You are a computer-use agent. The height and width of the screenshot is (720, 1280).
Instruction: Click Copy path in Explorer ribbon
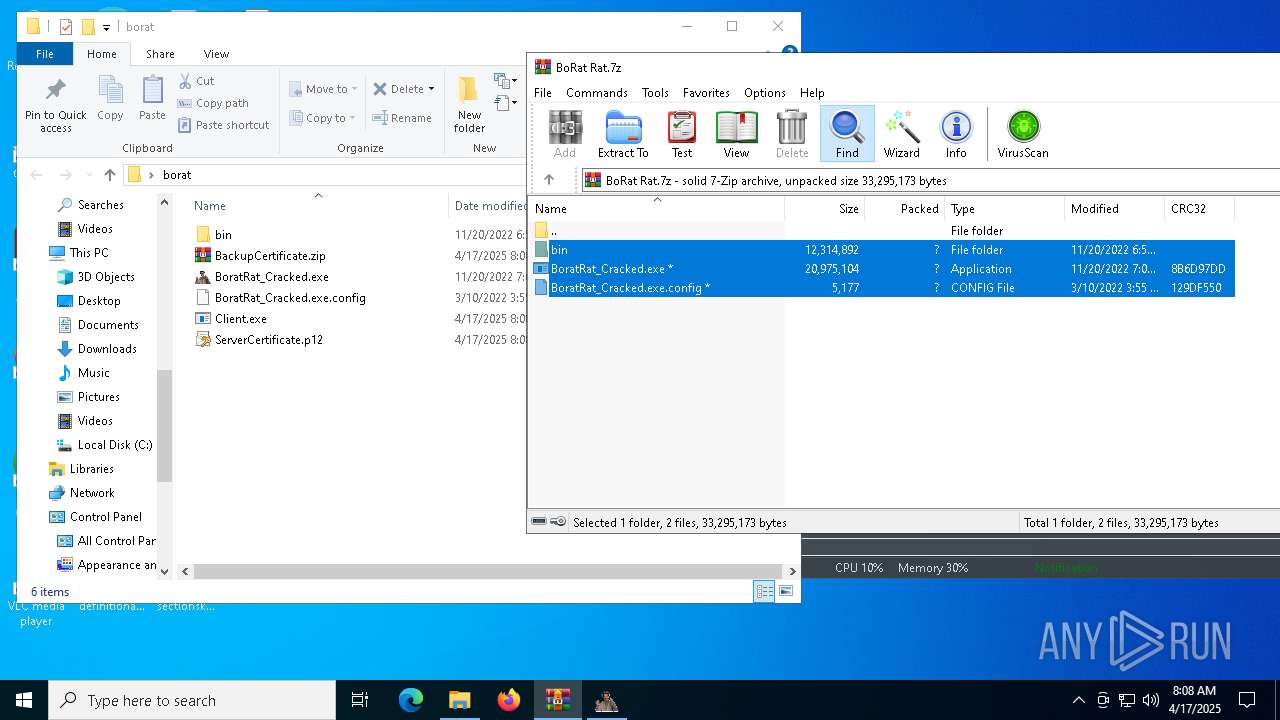[213, 103]
